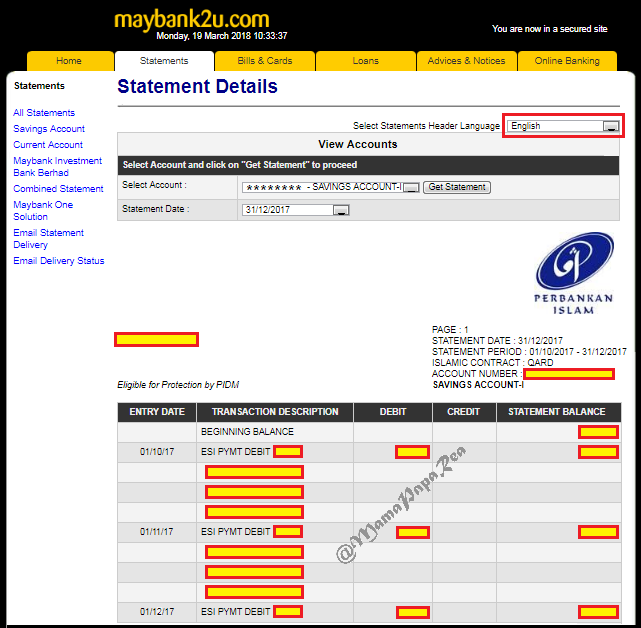The image size is (641, 628).
Task: Open the Bills & Cards tab
Action: tap(264, 61)
